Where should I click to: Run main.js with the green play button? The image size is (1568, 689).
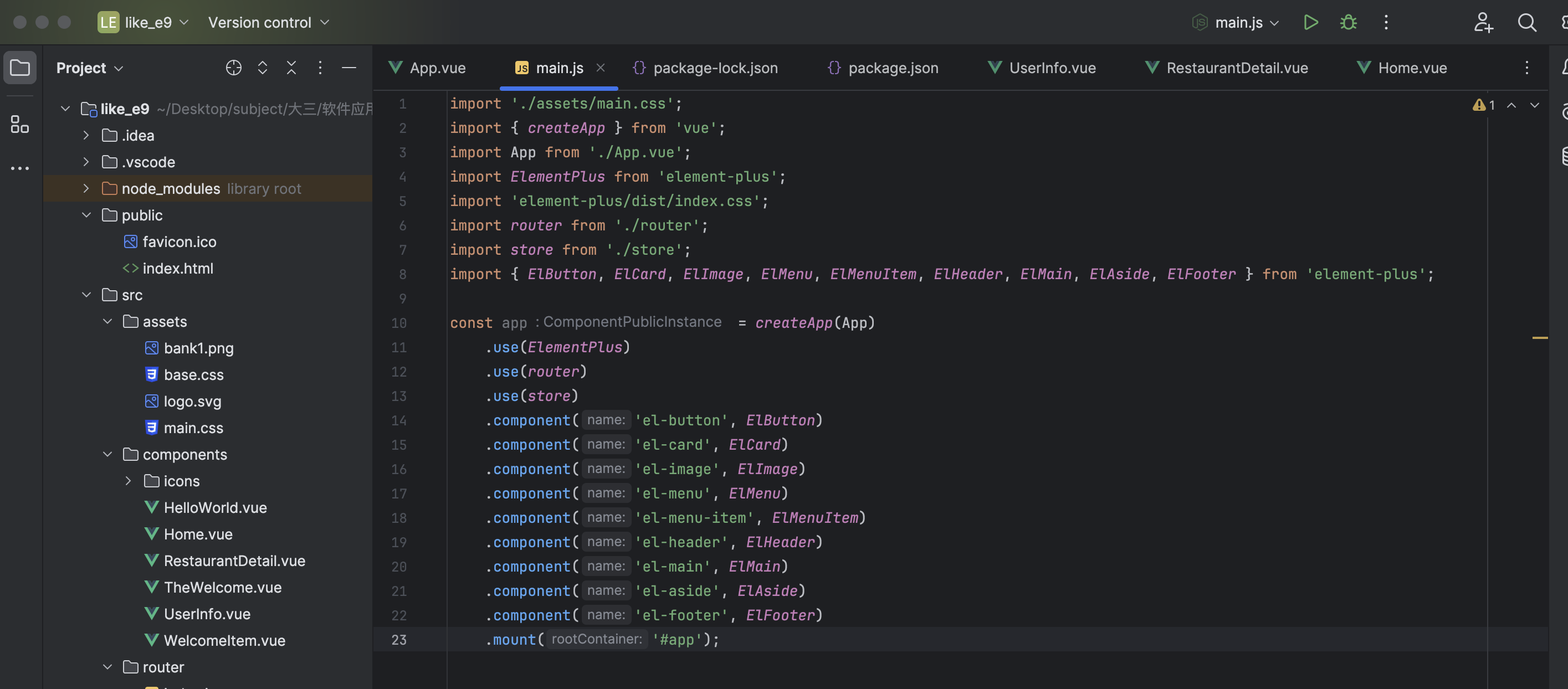tap(1310, 23)
